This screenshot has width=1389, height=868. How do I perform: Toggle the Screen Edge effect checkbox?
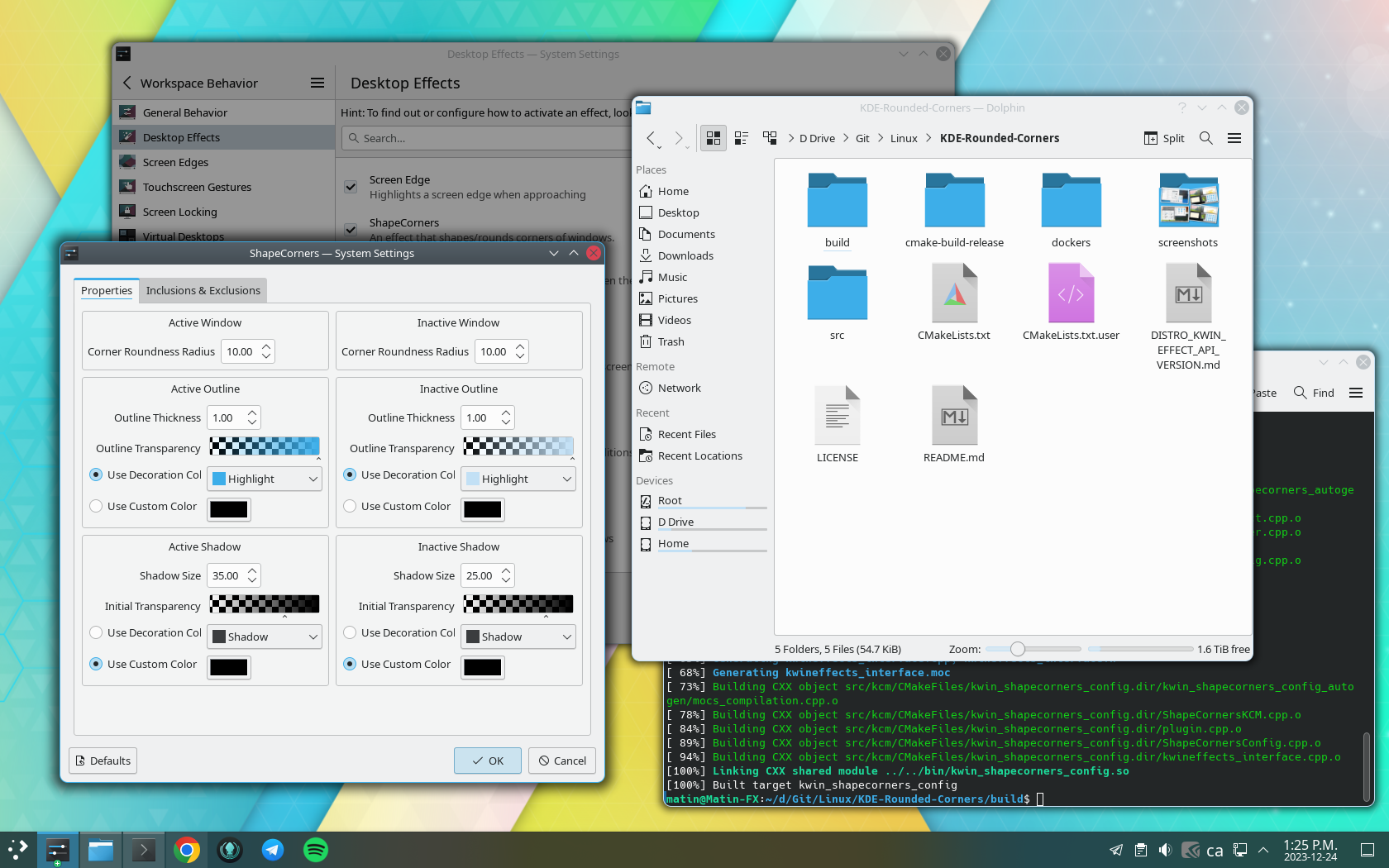(351, 187)
